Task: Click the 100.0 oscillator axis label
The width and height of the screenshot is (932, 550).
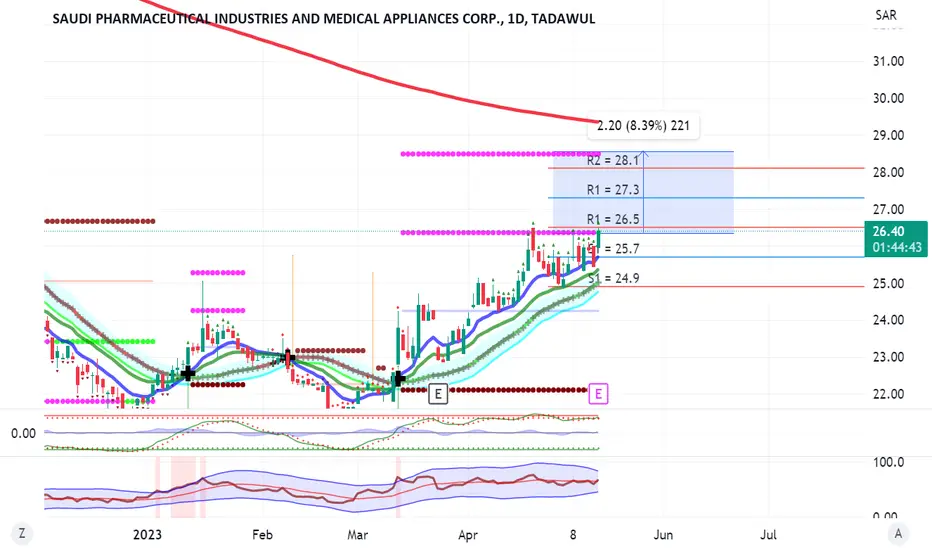Action: [x=888, y=463]
